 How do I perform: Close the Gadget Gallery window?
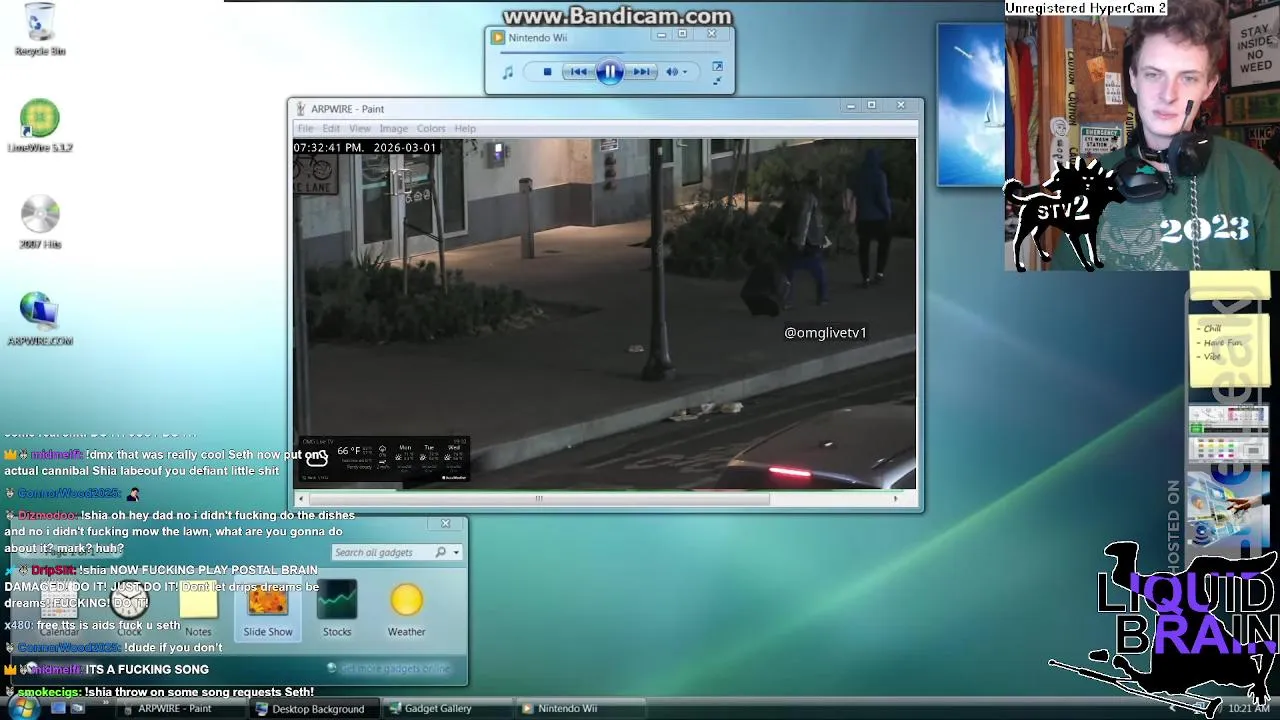coord(446,523)
